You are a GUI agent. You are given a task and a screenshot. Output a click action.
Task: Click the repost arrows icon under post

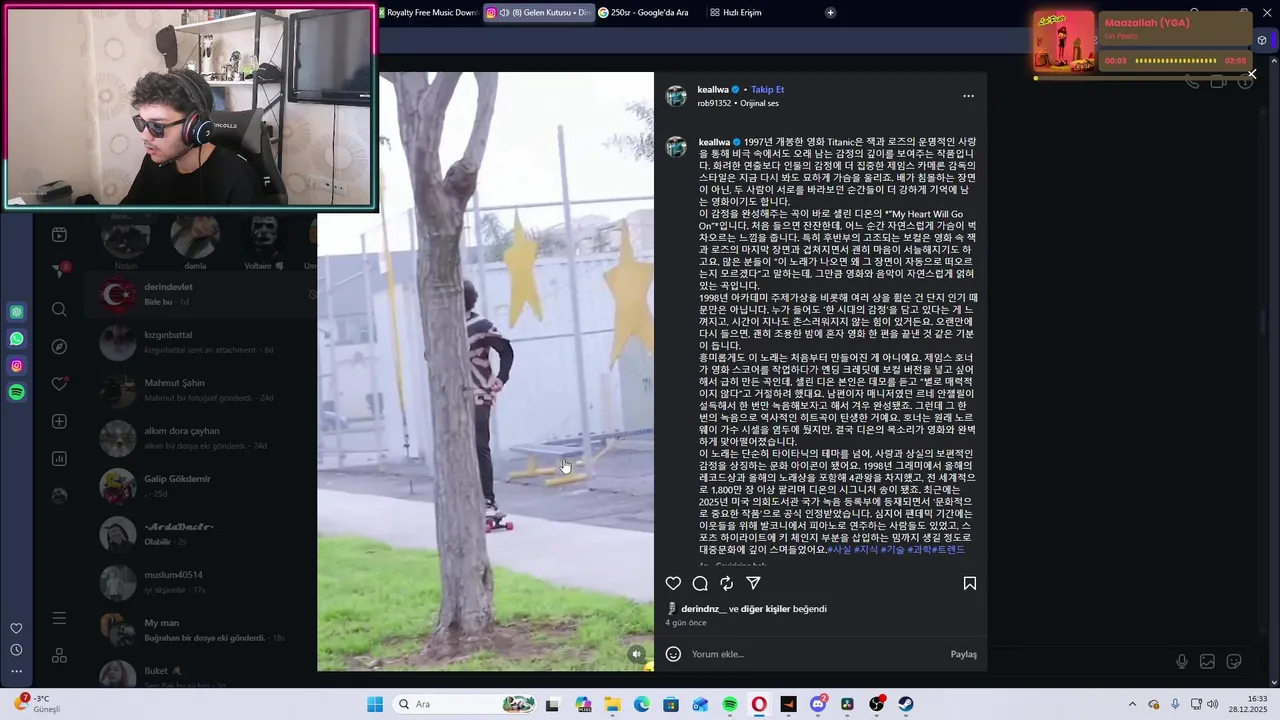tap(727, 584)
